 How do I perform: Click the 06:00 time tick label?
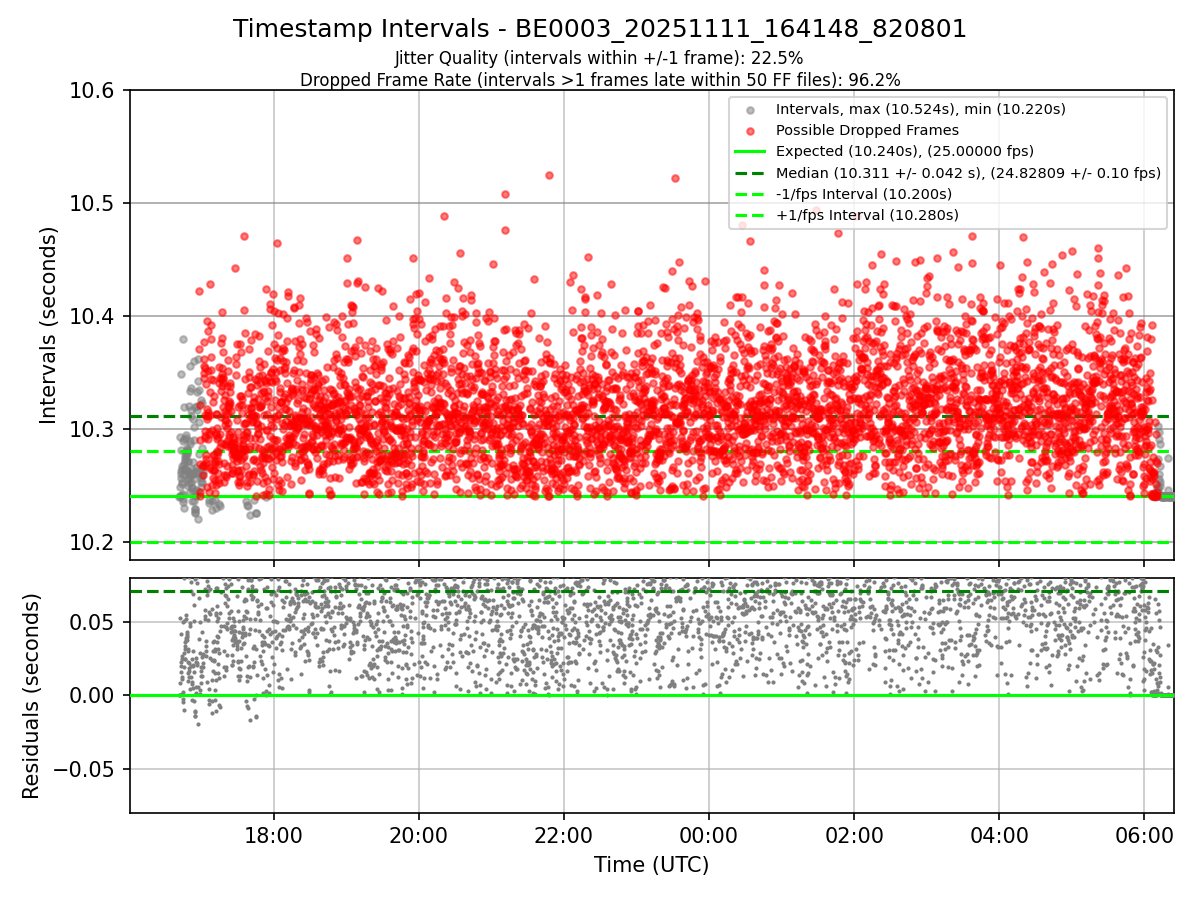(1144, 834)
